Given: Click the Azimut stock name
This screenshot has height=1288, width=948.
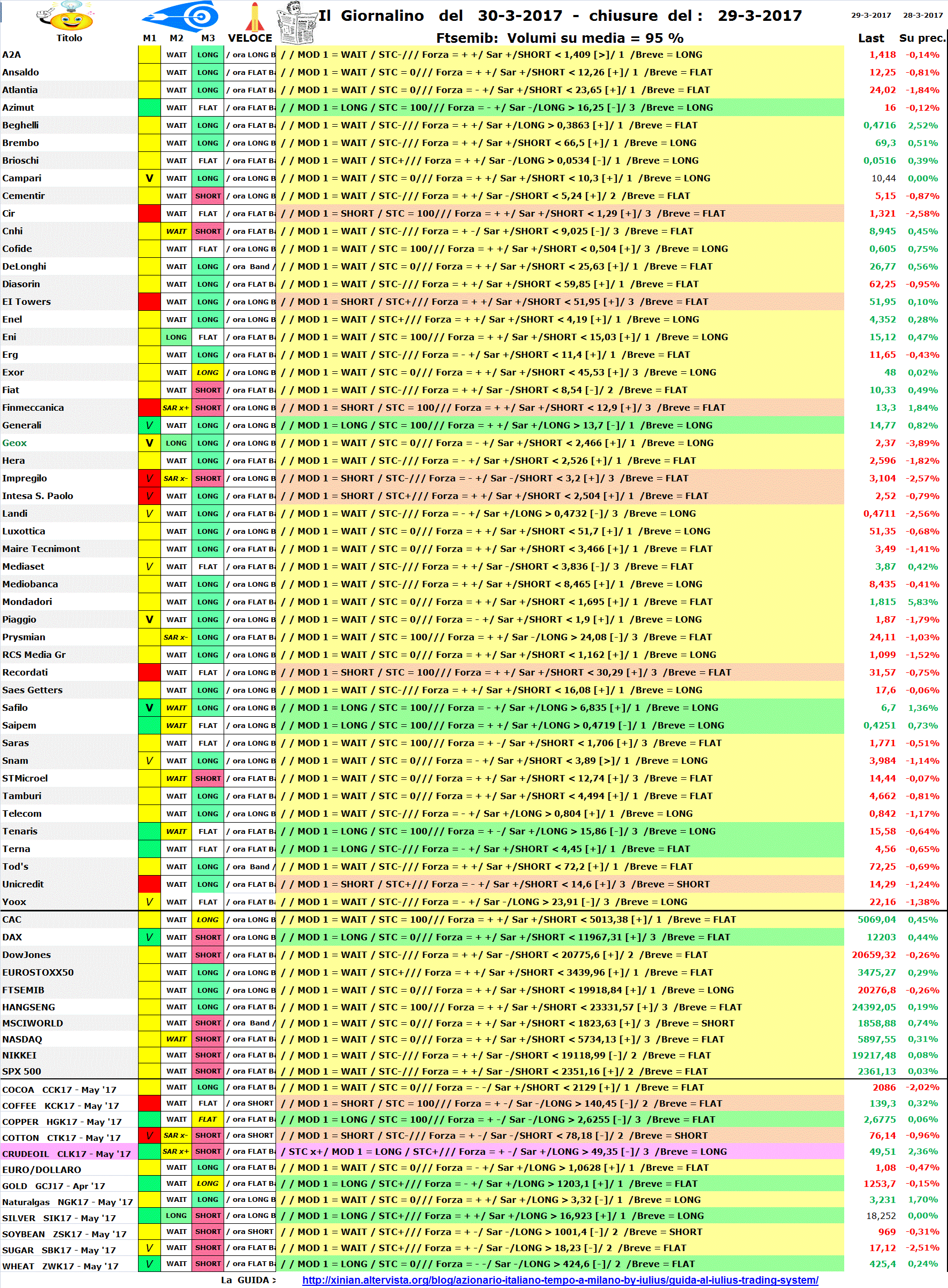Looking at the screenshot, I should pos(18,108).
